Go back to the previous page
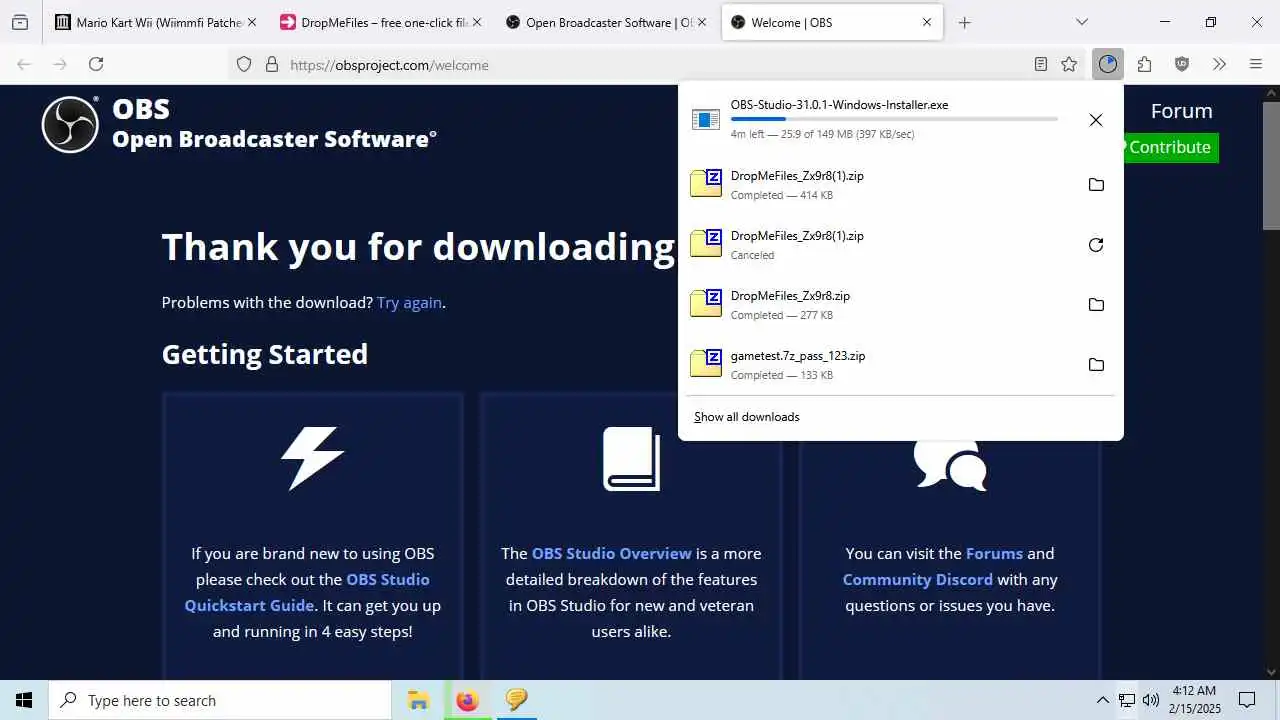The image size is (1280, 720). [24, 64]
